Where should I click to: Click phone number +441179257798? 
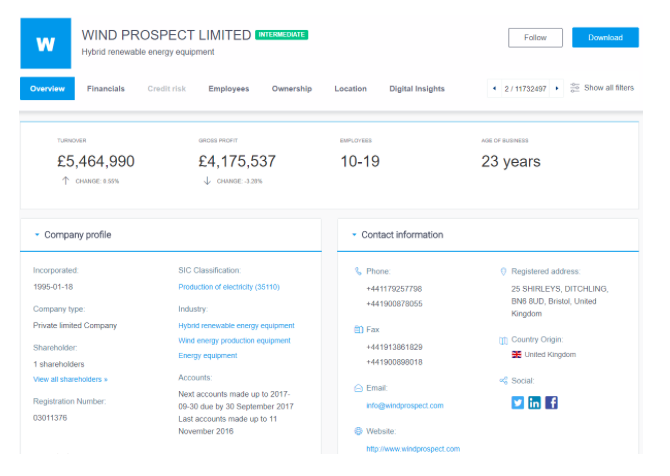point(394,289)
